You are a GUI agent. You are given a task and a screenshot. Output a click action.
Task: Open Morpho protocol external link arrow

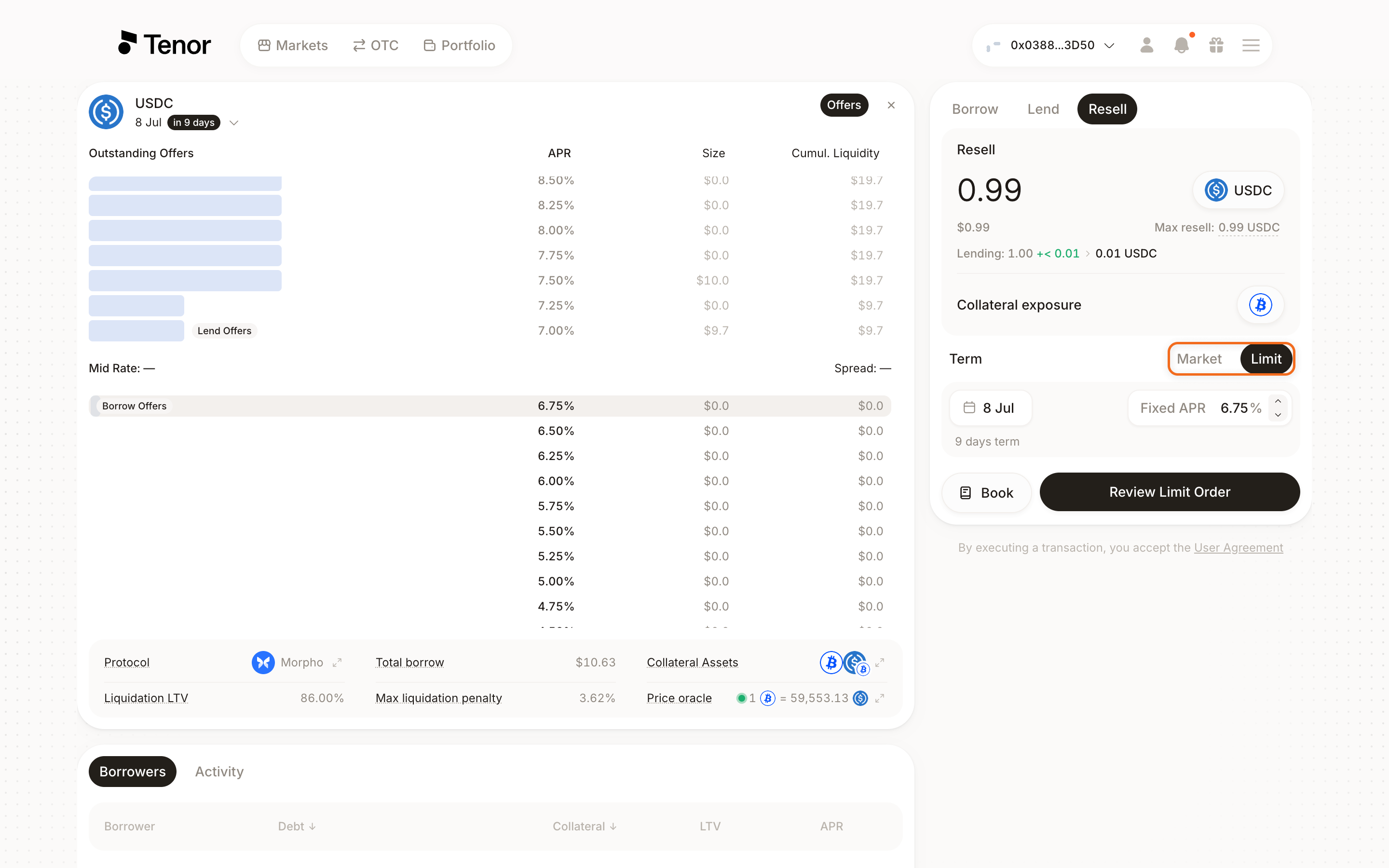pyautogui.click(x=338, y=663)
